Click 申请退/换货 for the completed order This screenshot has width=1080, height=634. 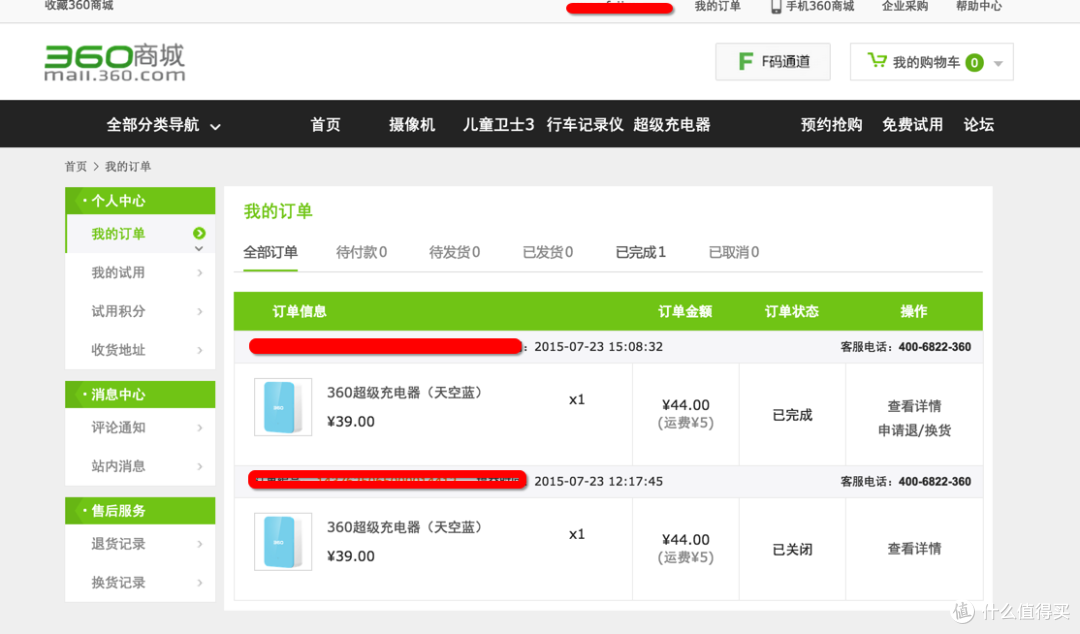coord(914,431)
